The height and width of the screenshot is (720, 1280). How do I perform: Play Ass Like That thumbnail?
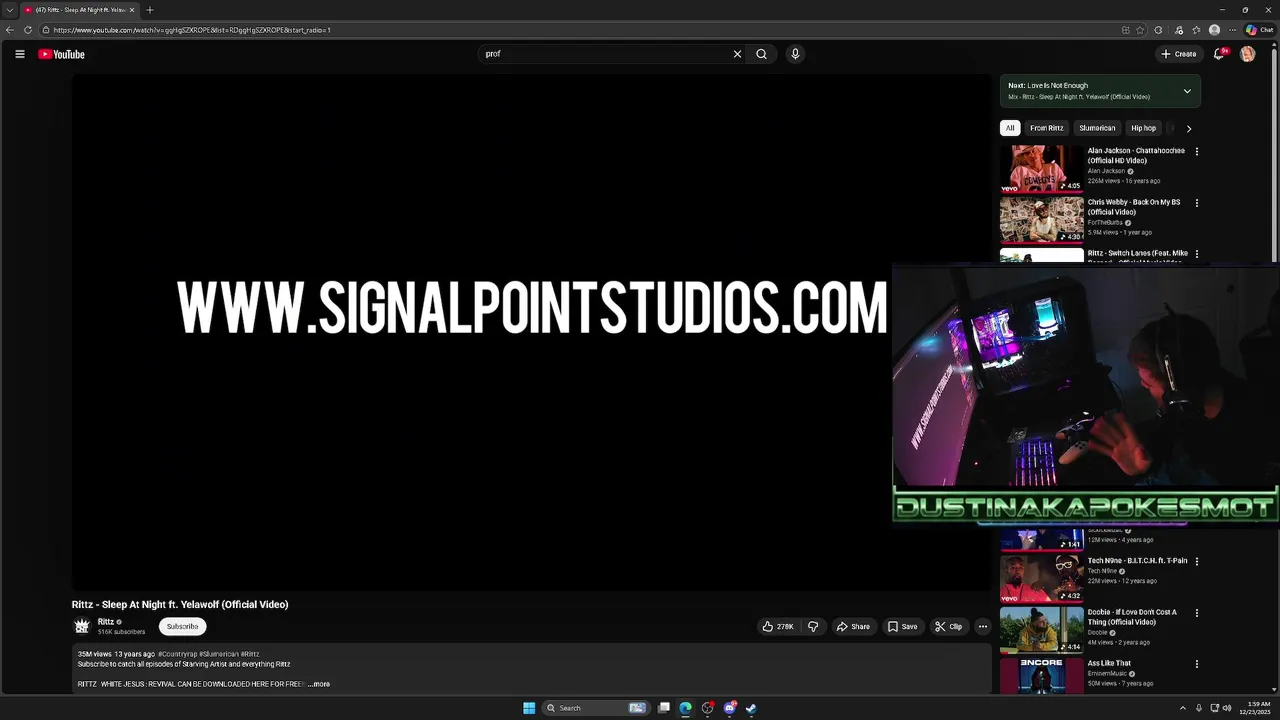(x=1041, y=675)
